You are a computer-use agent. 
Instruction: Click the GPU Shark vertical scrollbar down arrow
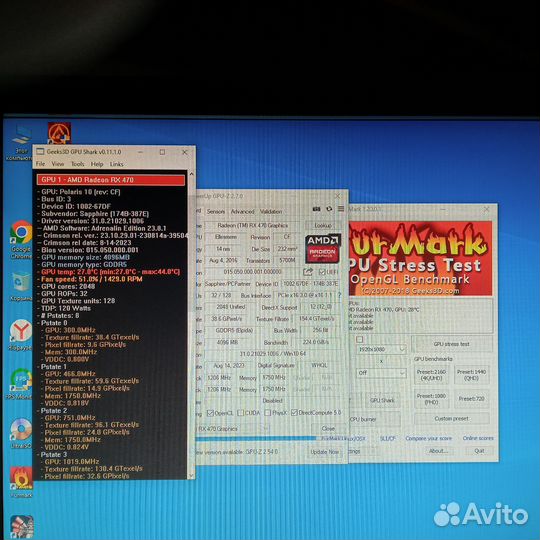pyautogui.click(x=191, y=476)
